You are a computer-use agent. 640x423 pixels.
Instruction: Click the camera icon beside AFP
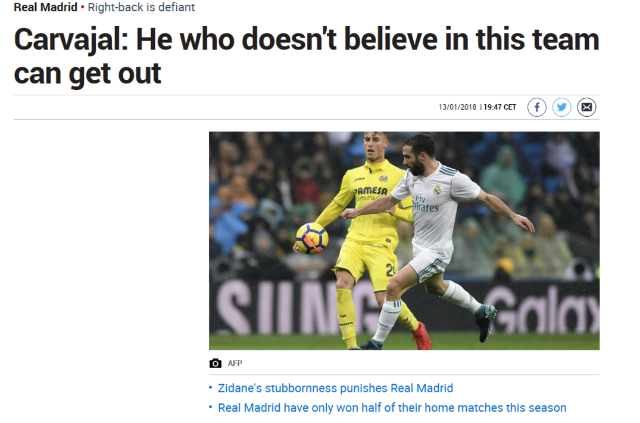215,363
